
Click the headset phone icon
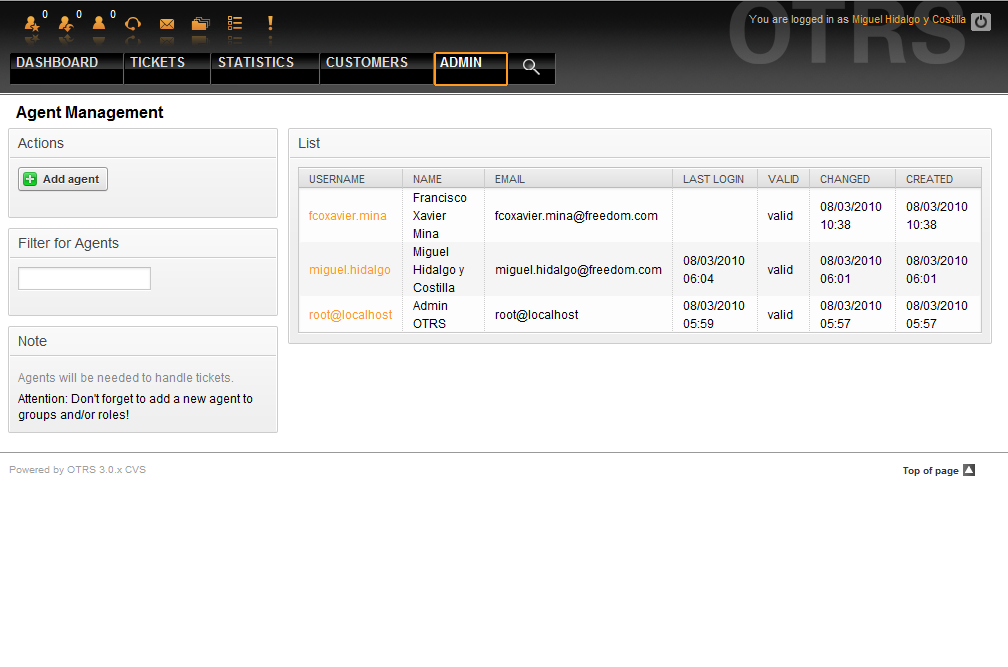coord(133,23)
